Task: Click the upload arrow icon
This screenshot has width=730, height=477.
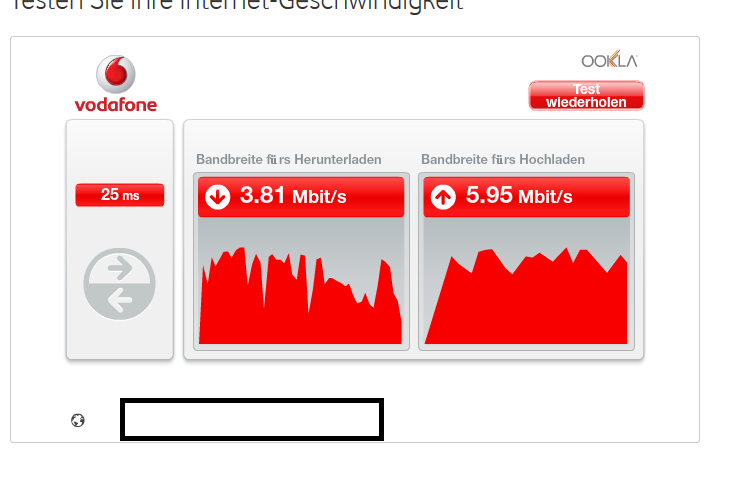Action: coord(443,197)
